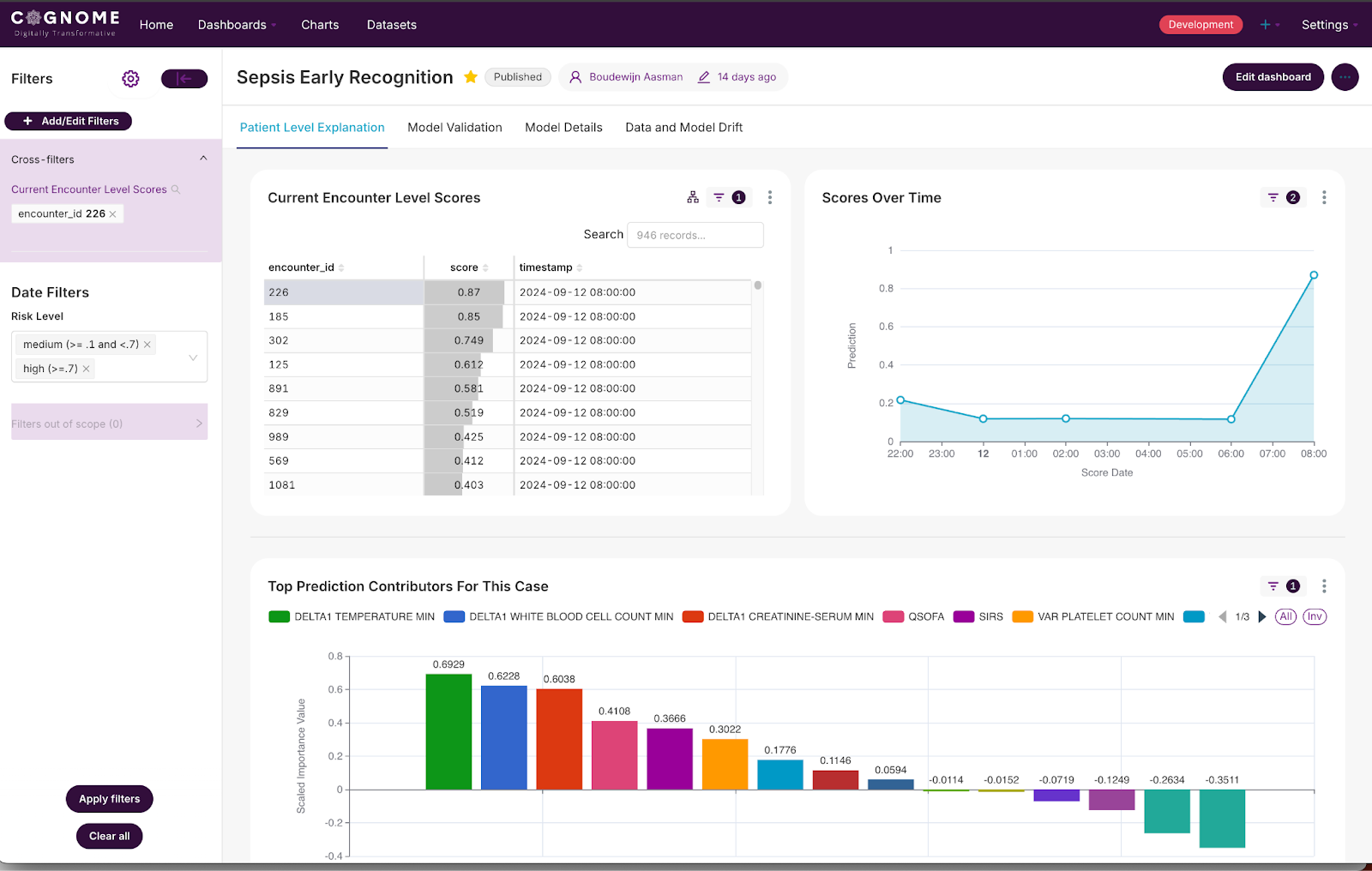Switch to Data and Model Drift tab

click(683, 127)
